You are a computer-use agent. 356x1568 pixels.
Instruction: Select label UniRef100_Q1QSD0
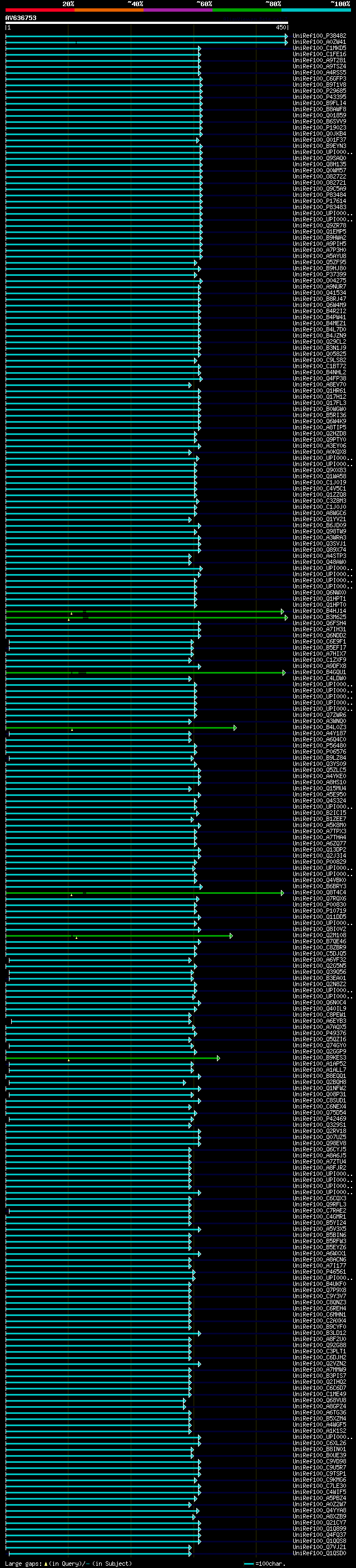point(319,1554)
